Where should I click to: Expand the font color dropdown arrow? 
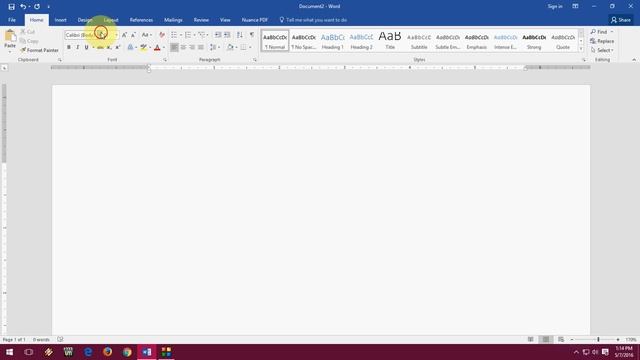click(164, 47)
